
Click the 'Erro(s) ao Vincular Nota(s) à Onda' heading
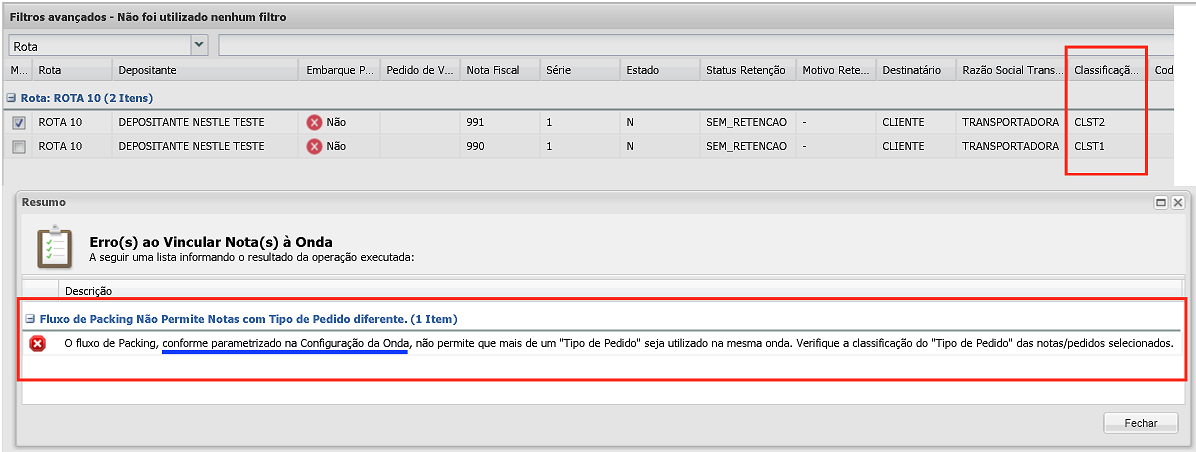tap(211, 242)
